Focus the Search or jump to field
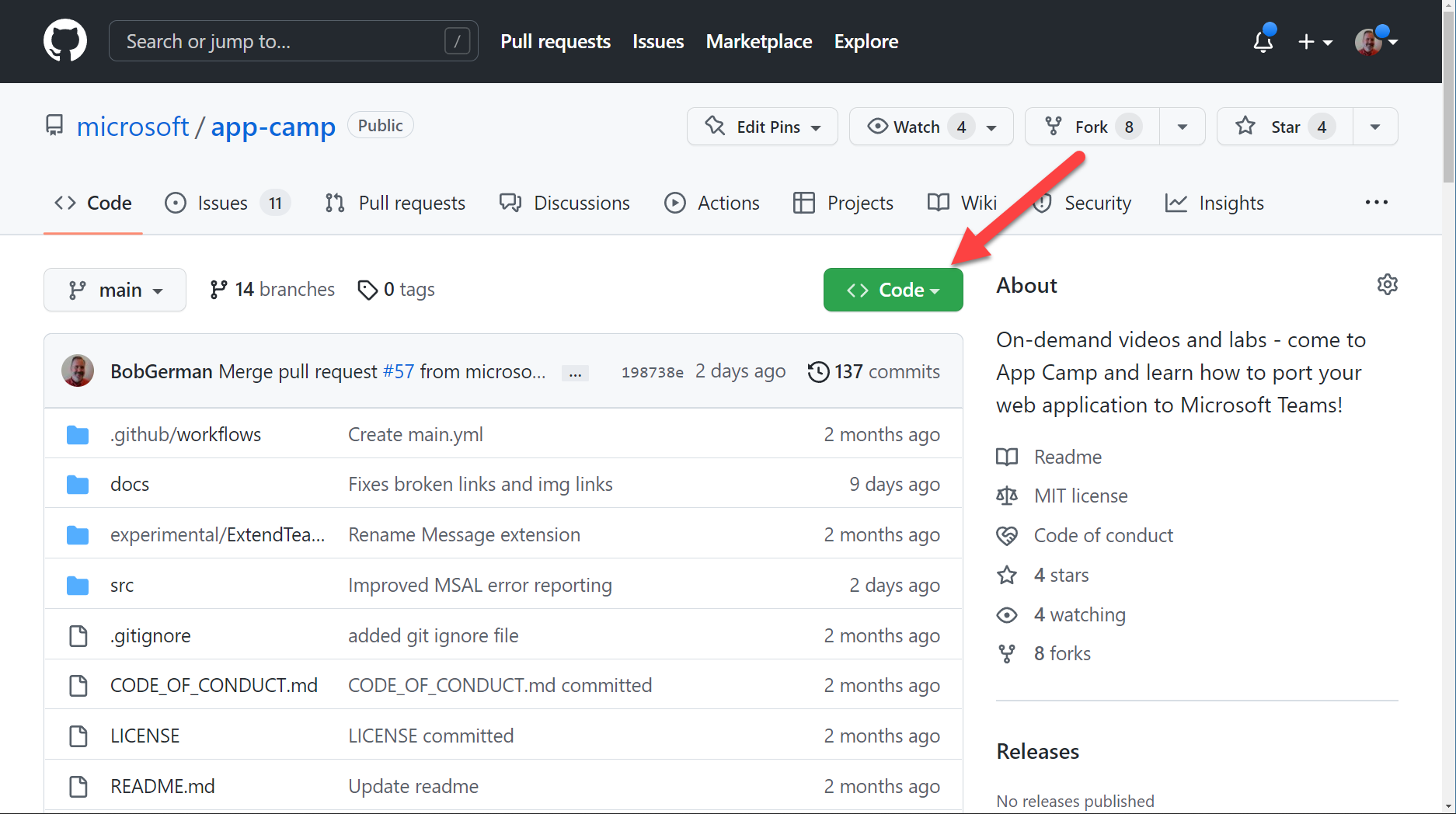Viewport: 1456px width, 814px height. tap(294, 41)
